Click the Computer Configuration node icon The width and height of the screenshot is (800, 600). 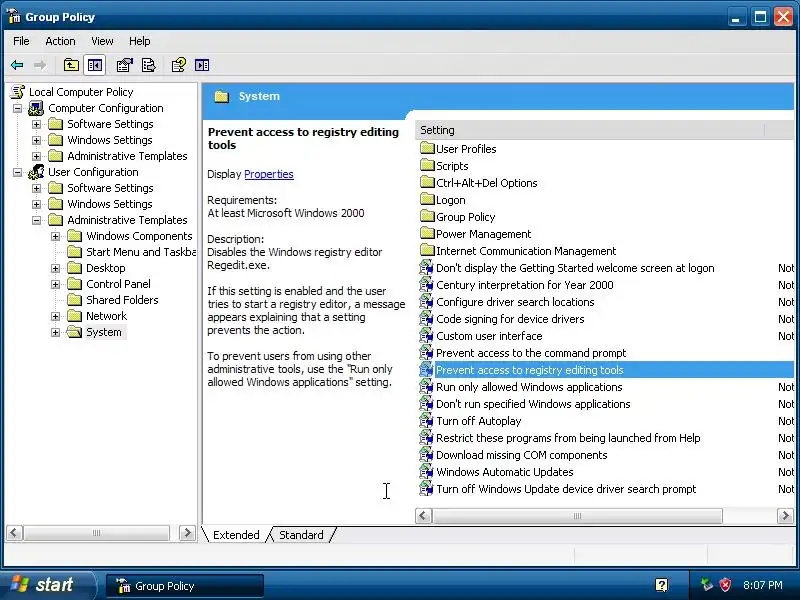[x=36, y=108]
